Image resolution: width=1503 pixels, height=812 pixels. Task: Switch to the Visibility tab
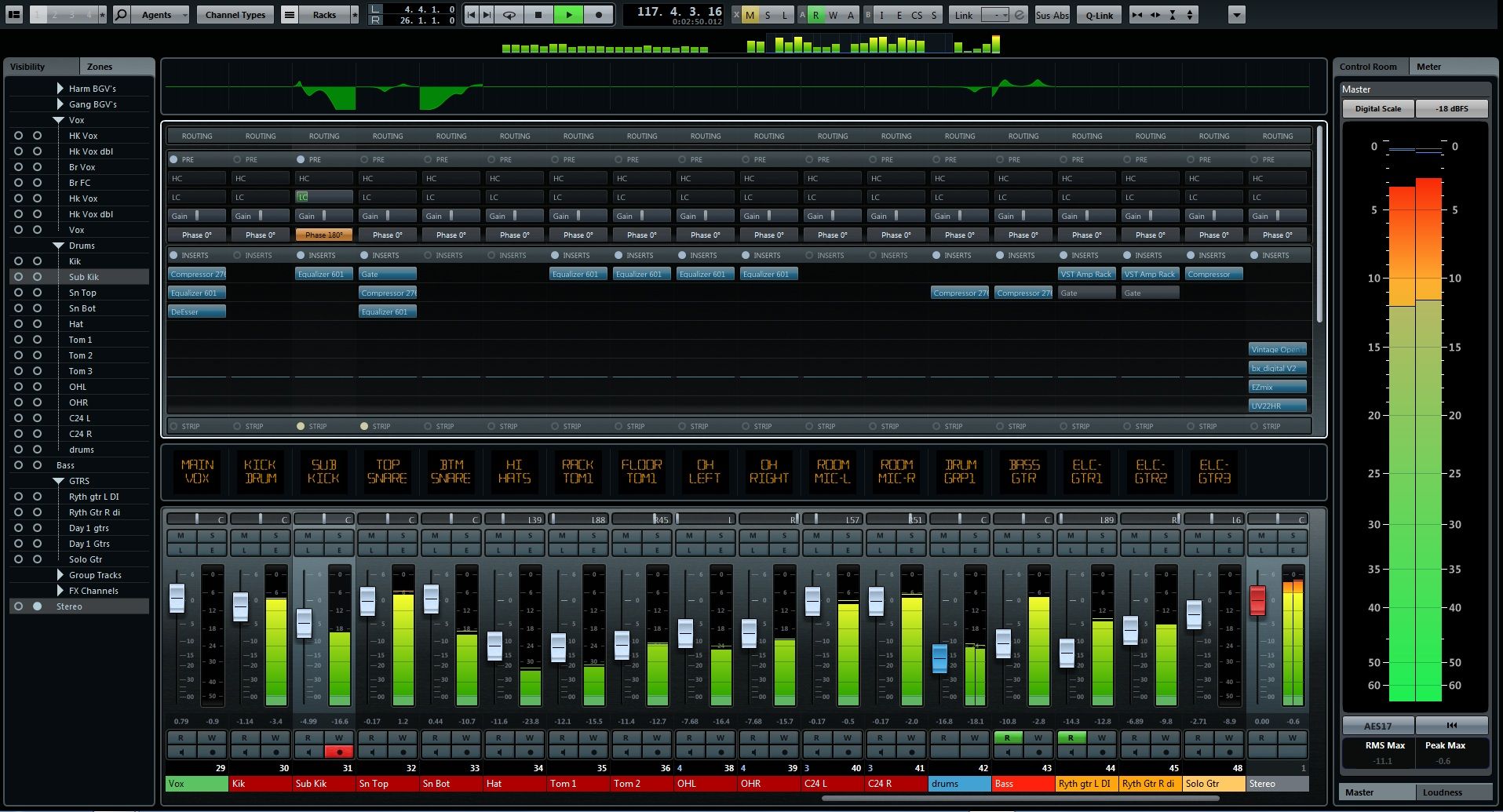[42, 67]
